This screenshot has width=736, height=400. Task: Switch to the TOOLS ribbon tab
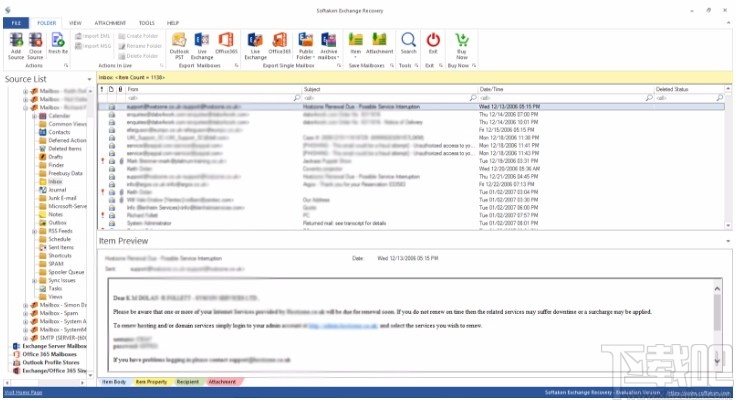[x=146, y=23]
